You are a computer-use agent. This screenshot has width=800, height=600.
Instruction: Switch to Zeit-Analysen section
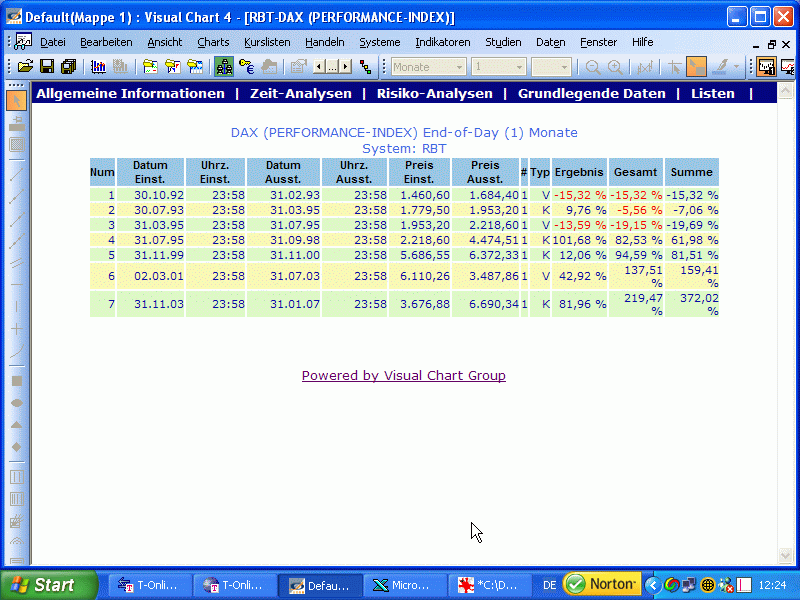point(301,93)
